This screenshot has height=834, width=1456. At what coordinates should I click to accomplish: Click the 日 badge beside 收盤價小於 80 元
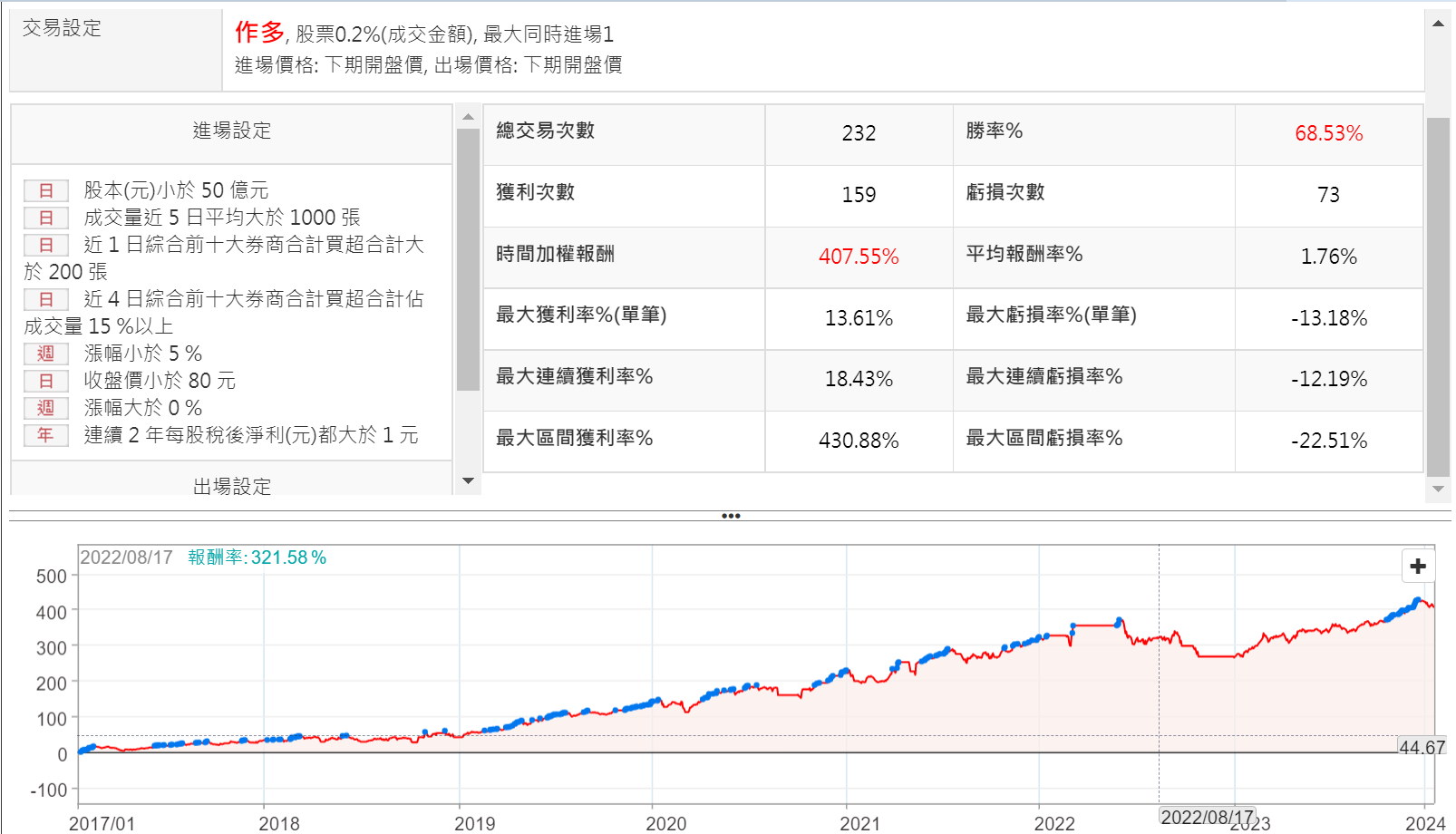[45, 381]
